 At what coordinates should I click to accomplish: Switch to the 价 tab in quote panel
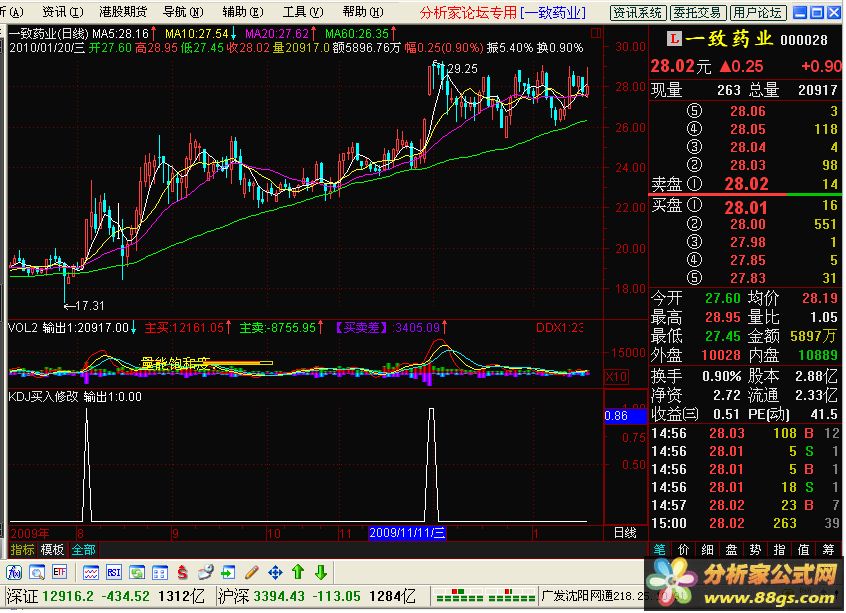(x=684, y=549)
